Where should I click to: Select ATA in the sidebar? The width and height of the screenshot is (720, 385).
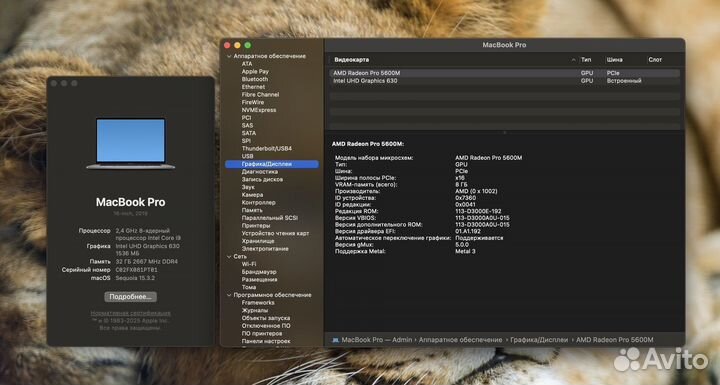(247, 64)
